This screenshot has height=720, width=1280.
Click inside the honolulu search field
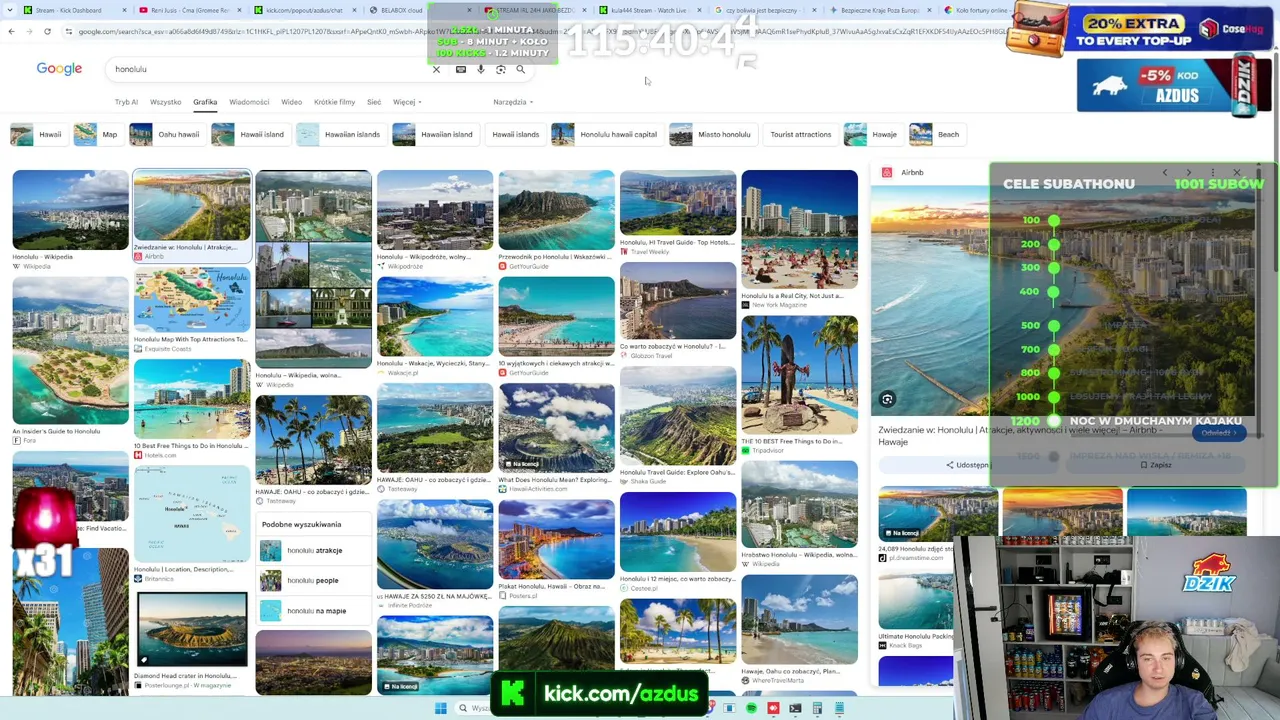tap(270, 69)
